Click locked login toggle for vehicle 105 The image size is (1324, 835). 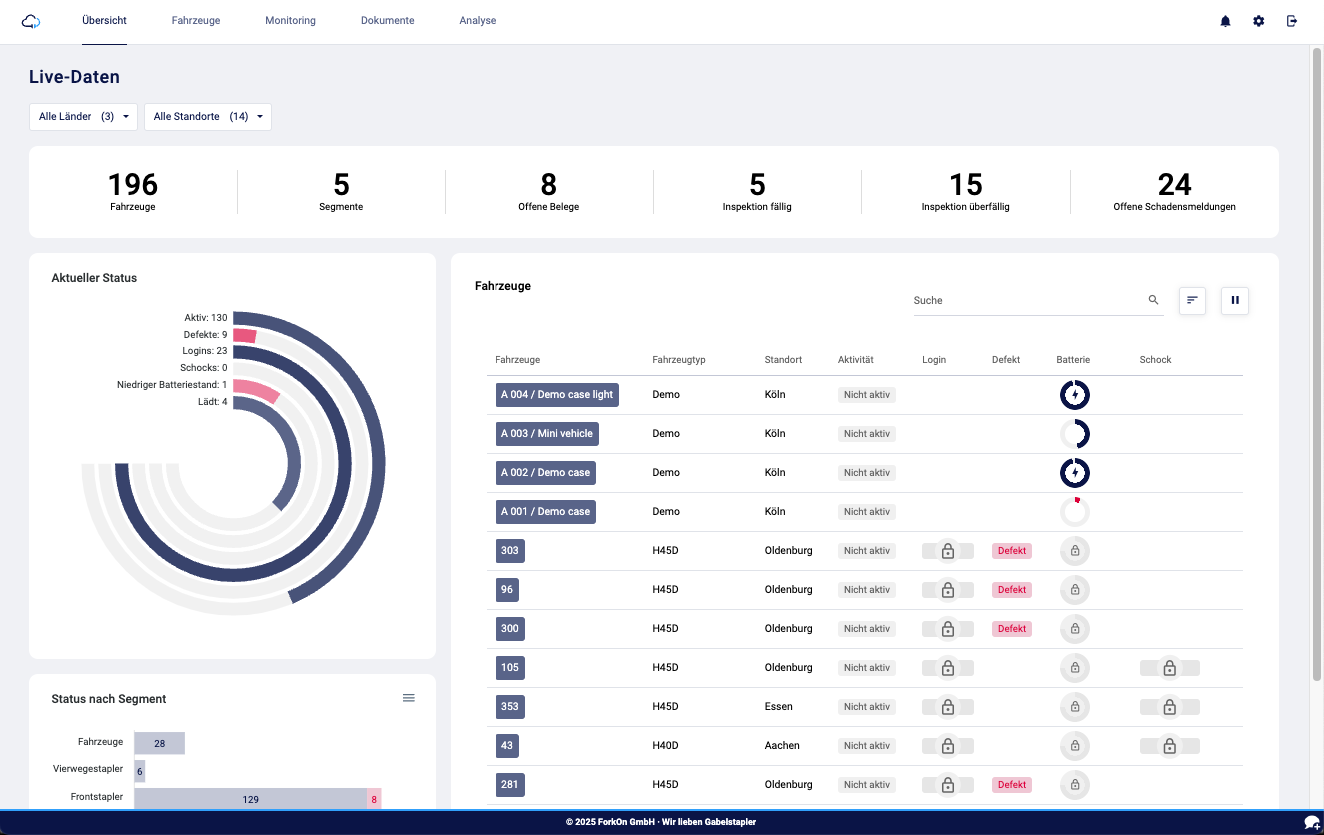point(948,668)
